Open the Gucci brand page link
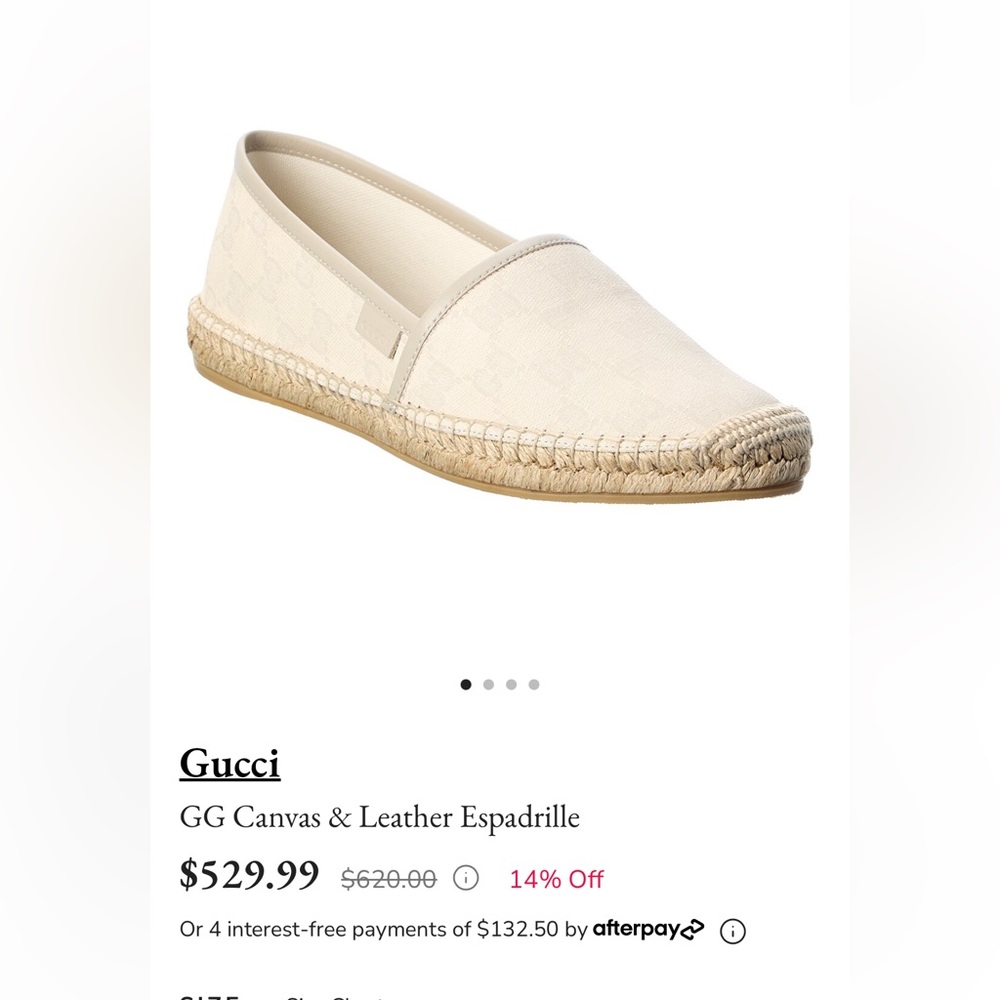The width and height of the screenshot is (1000, 1000). [x=232, y=765]
